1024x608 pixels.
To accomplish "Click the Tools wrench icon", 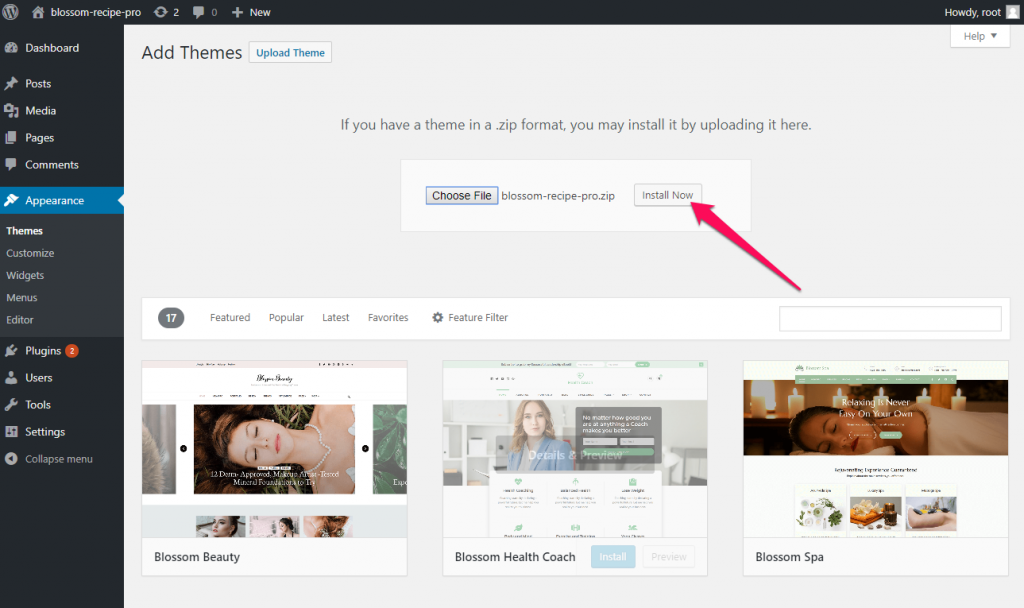I will pos(11,405).
